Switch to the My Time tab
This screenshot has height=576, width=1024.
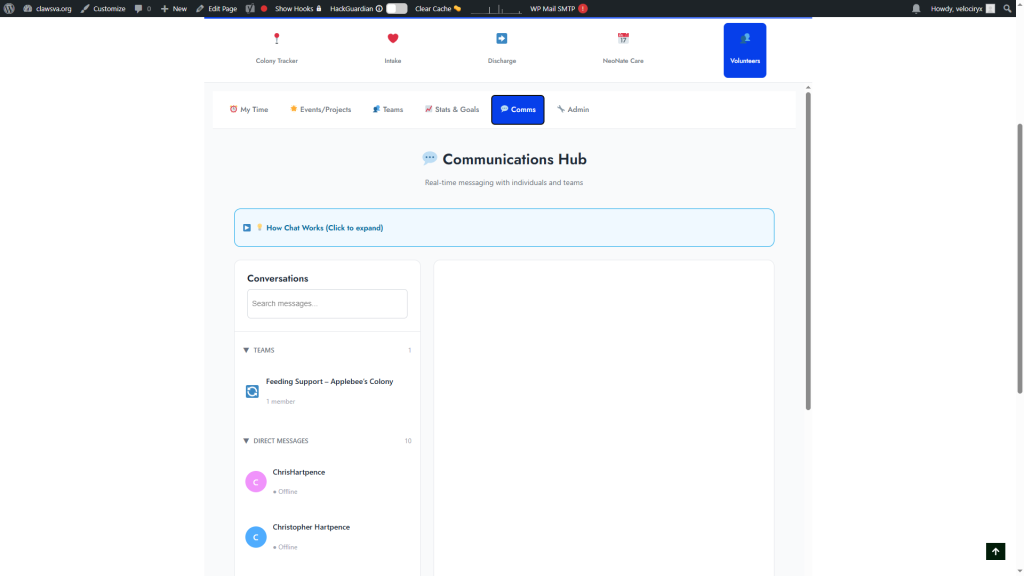[x=249, y=109]
